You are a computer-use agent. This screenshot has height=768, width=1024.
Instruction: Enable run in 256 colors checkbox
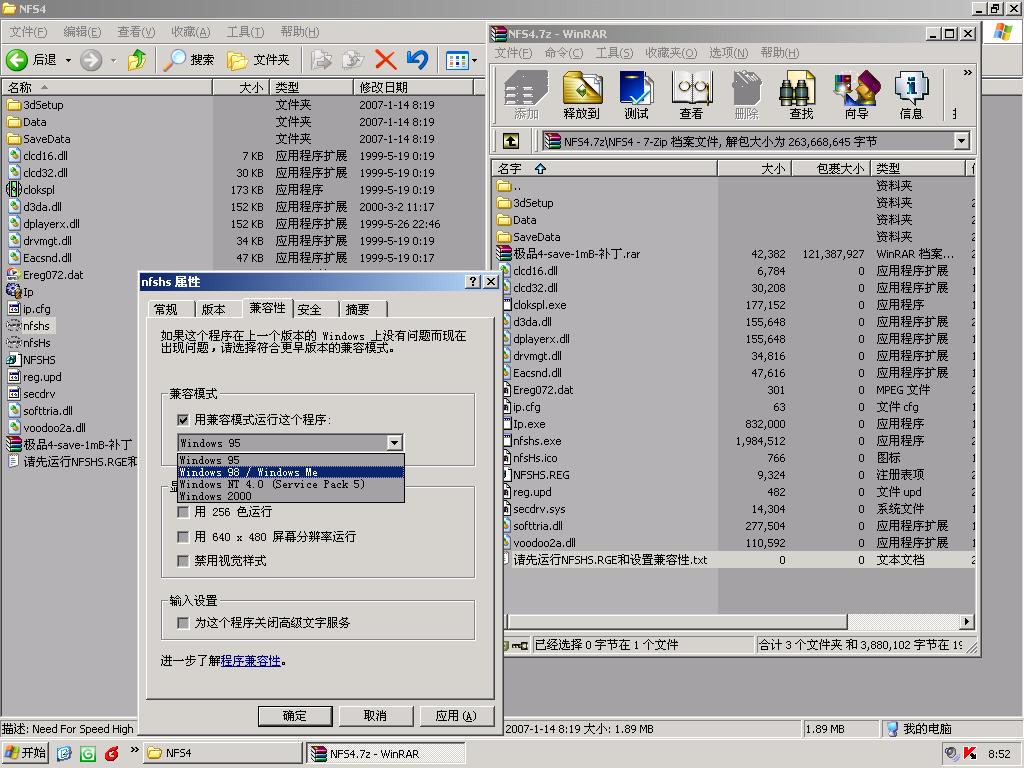point(183,512)
